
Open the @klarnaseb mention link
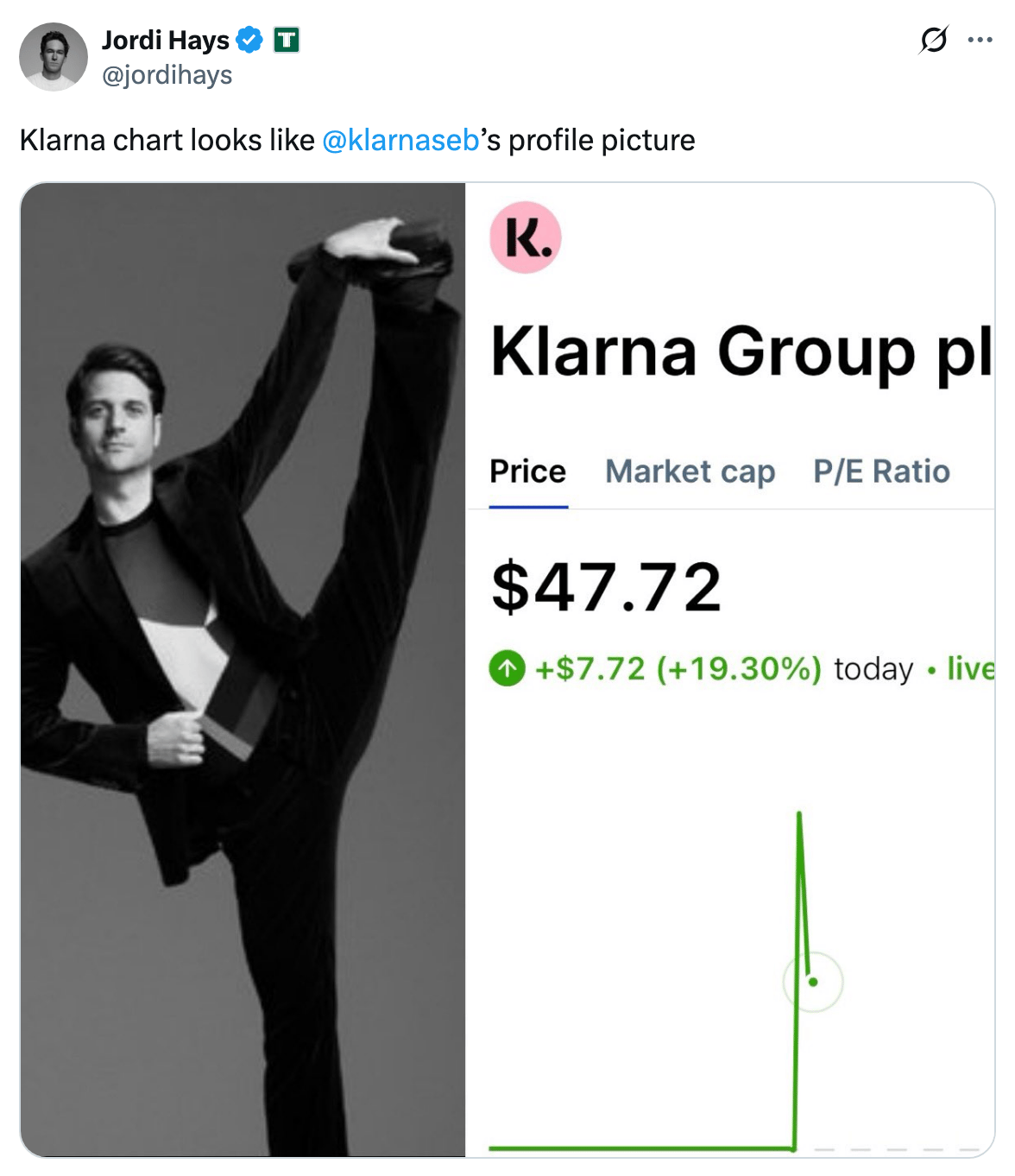tap(400, 140)
